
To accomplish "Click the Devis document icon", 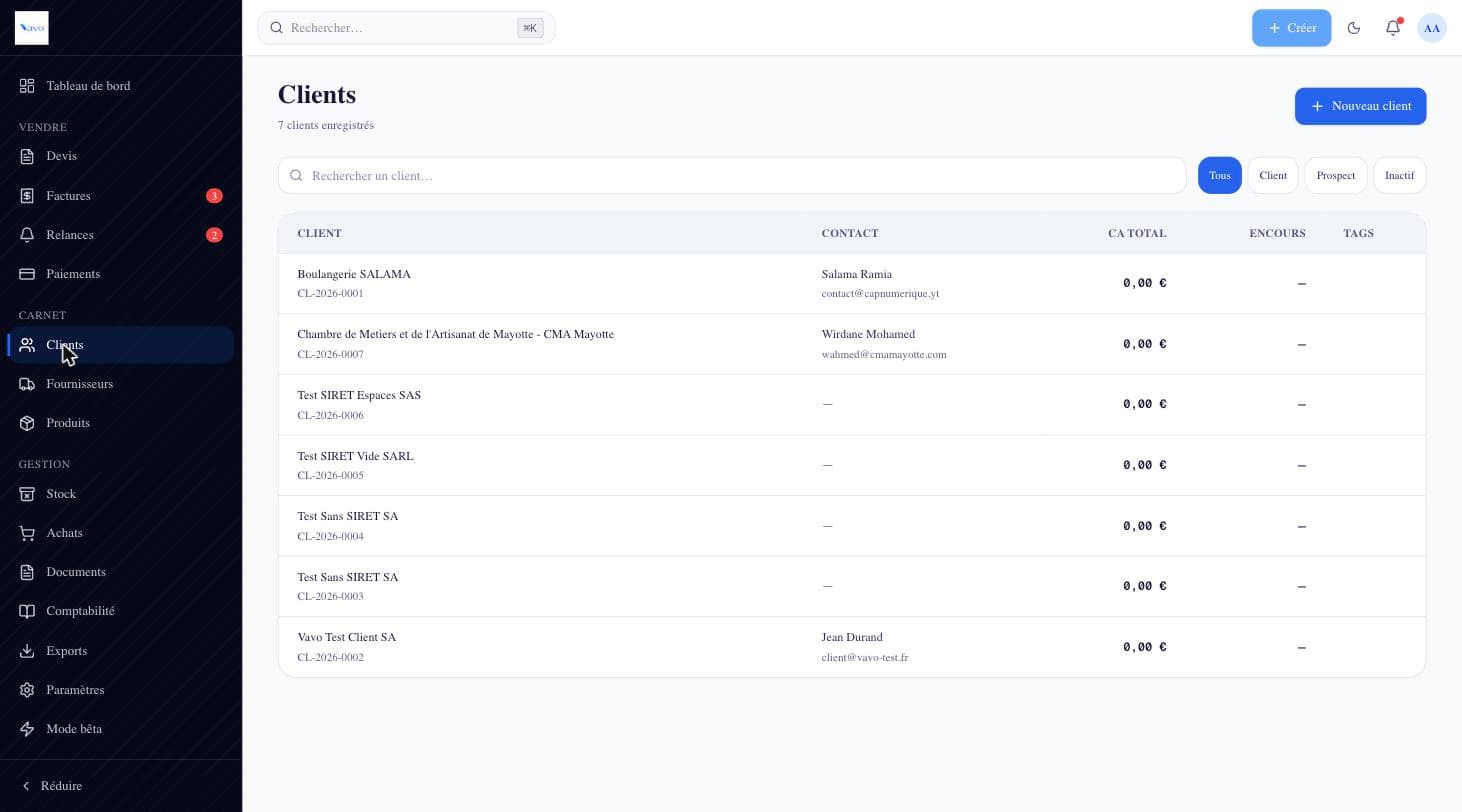I will click(x=27, y=156).
